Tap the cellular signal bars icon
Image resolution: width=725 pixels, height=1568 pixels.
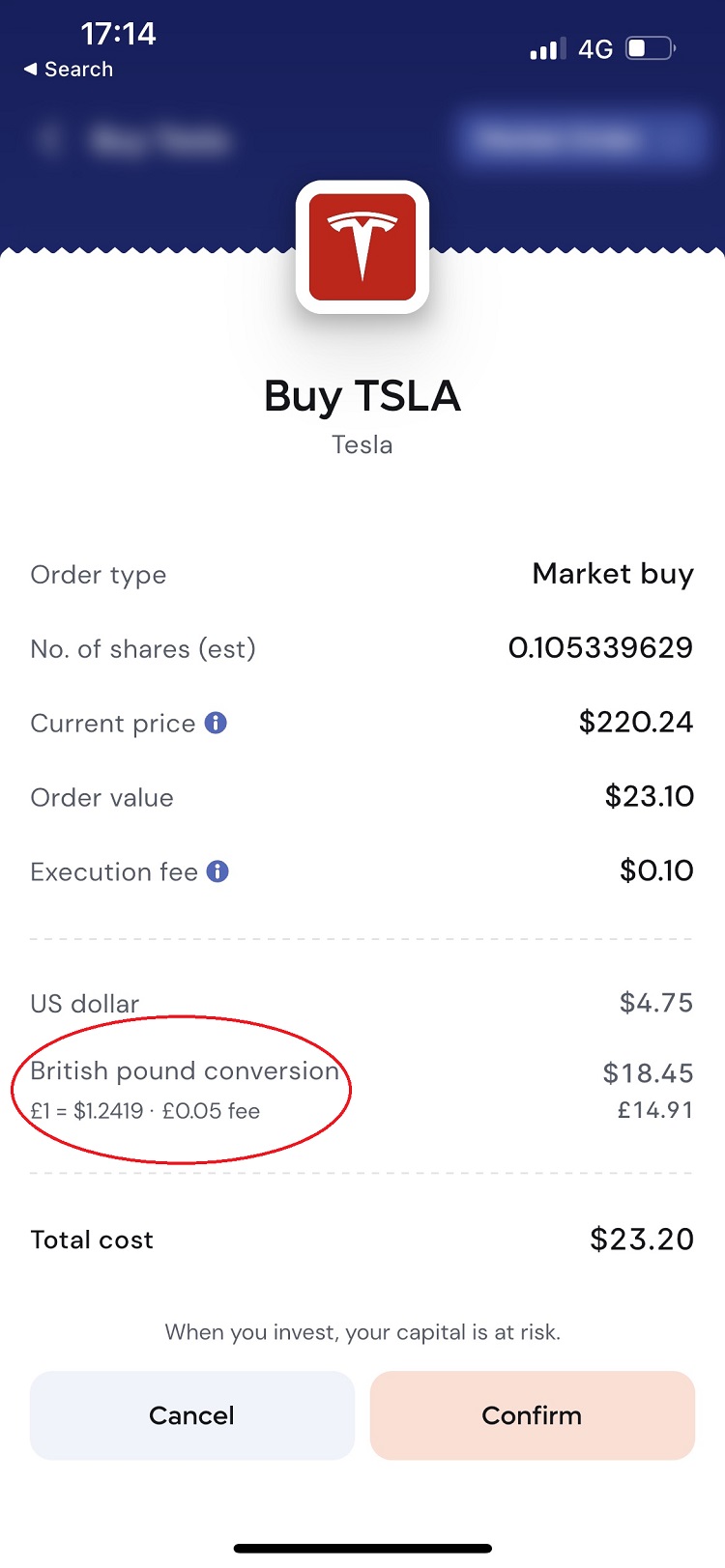pyautogui.click(x=547, y=49)
